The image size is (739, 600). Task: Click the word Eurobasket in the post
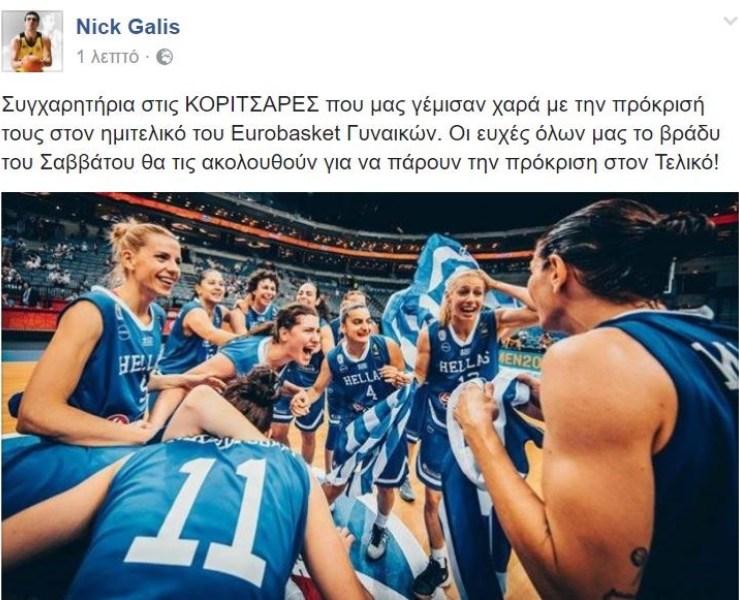point(286,134)
